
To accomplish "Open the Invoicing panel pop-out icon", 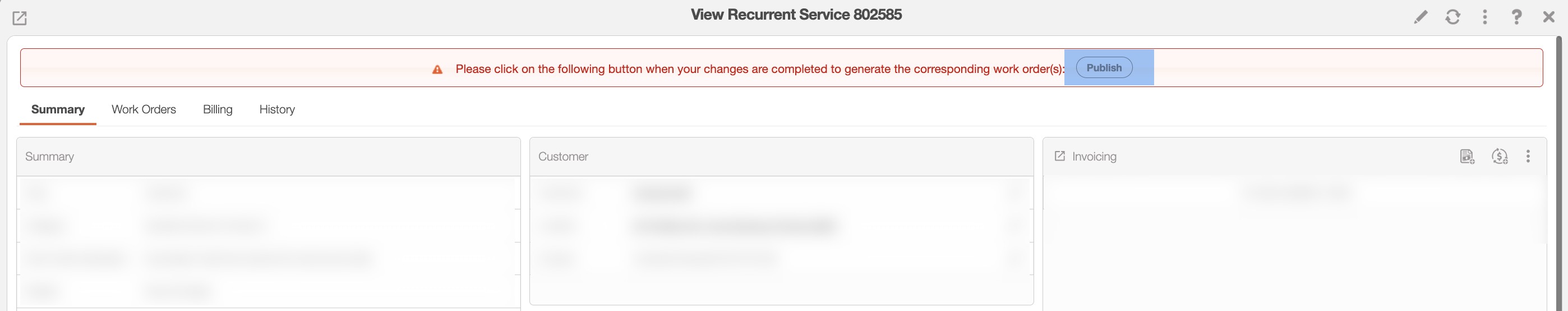I will click(1059, 156).
